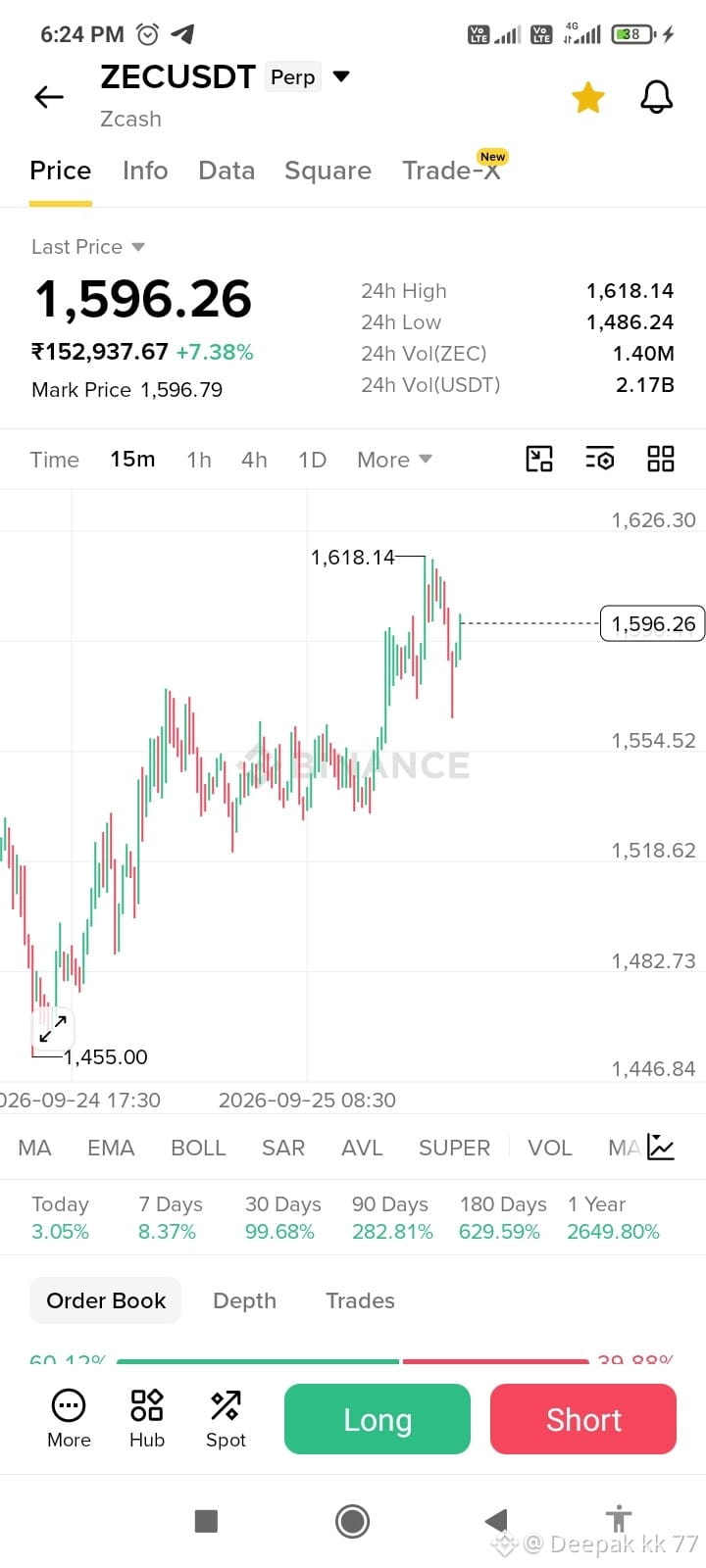Enable the BOLL indicator
The width and height of the screenshot is (706, 1568).
(198, 1148)
